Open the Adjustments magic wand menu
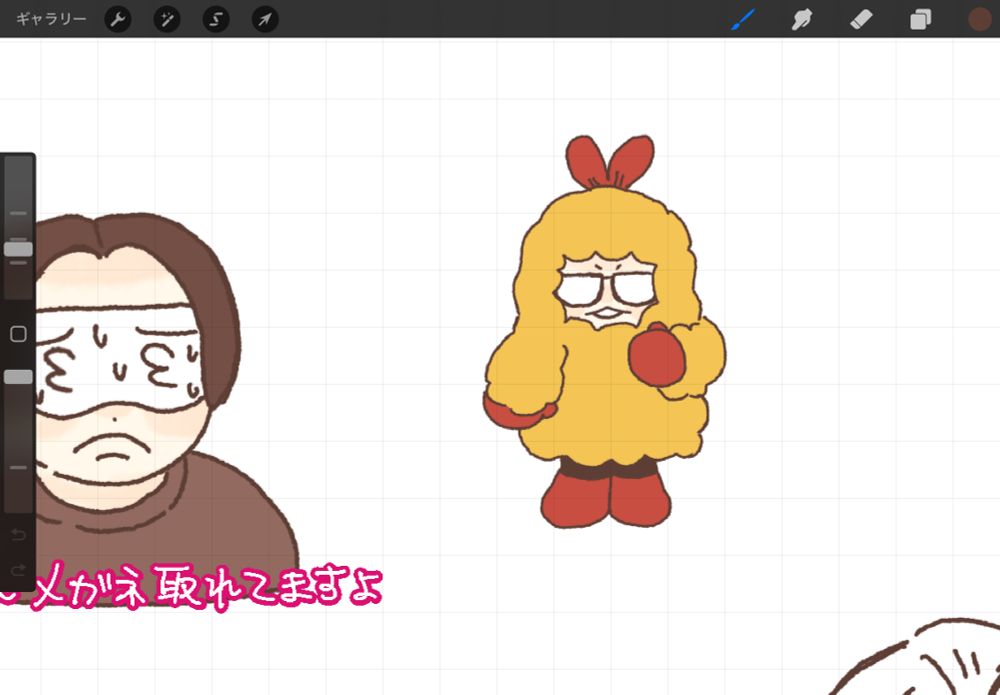 167,20
